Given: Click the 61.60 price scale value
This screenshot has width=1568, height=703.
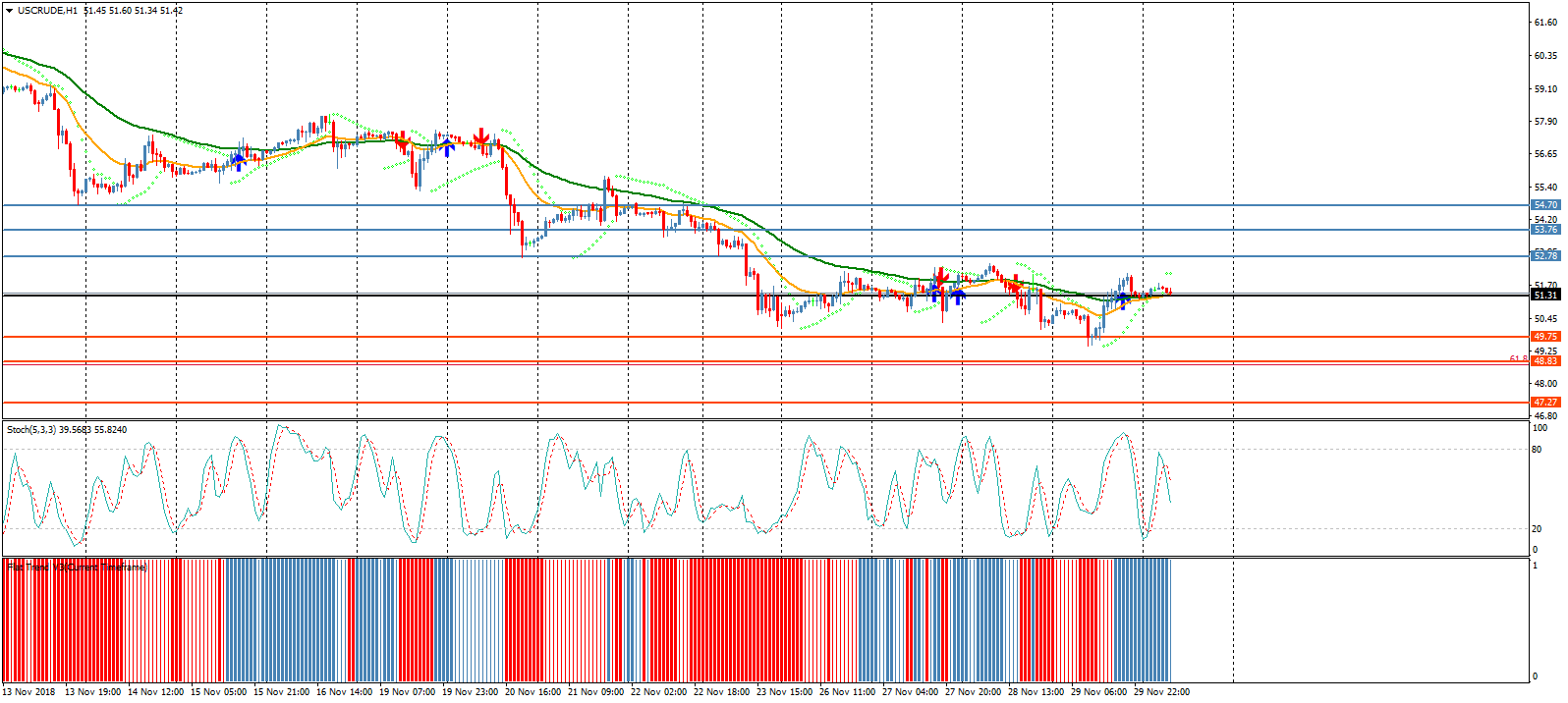Looking at the screenshot, I should point(1546,23).
